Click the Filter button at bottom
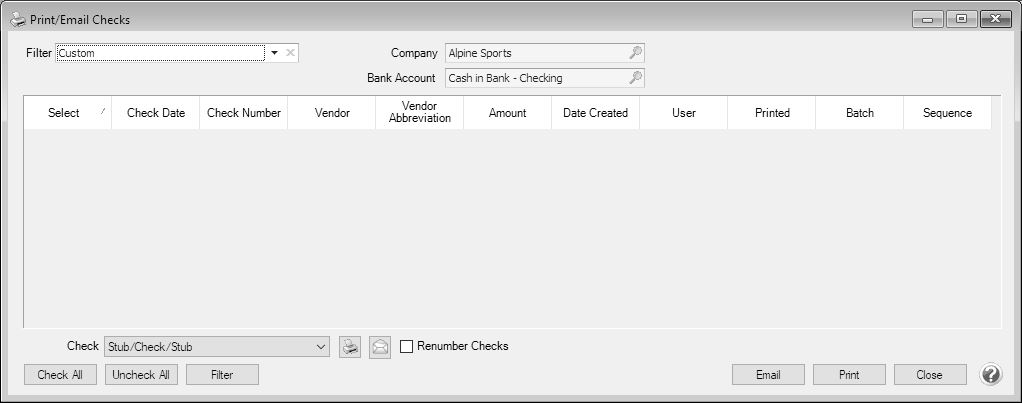This screenshot has height=403, width=1022. 222,375
